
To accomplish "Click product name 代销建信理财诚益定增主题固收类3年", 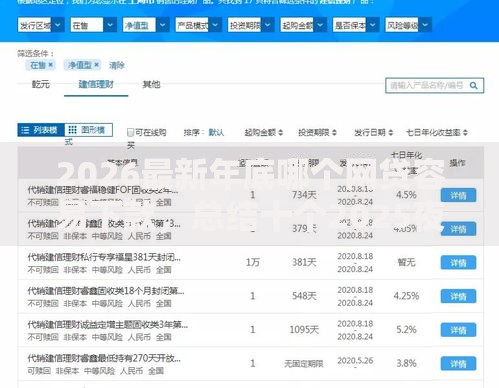I will point(108,325).
